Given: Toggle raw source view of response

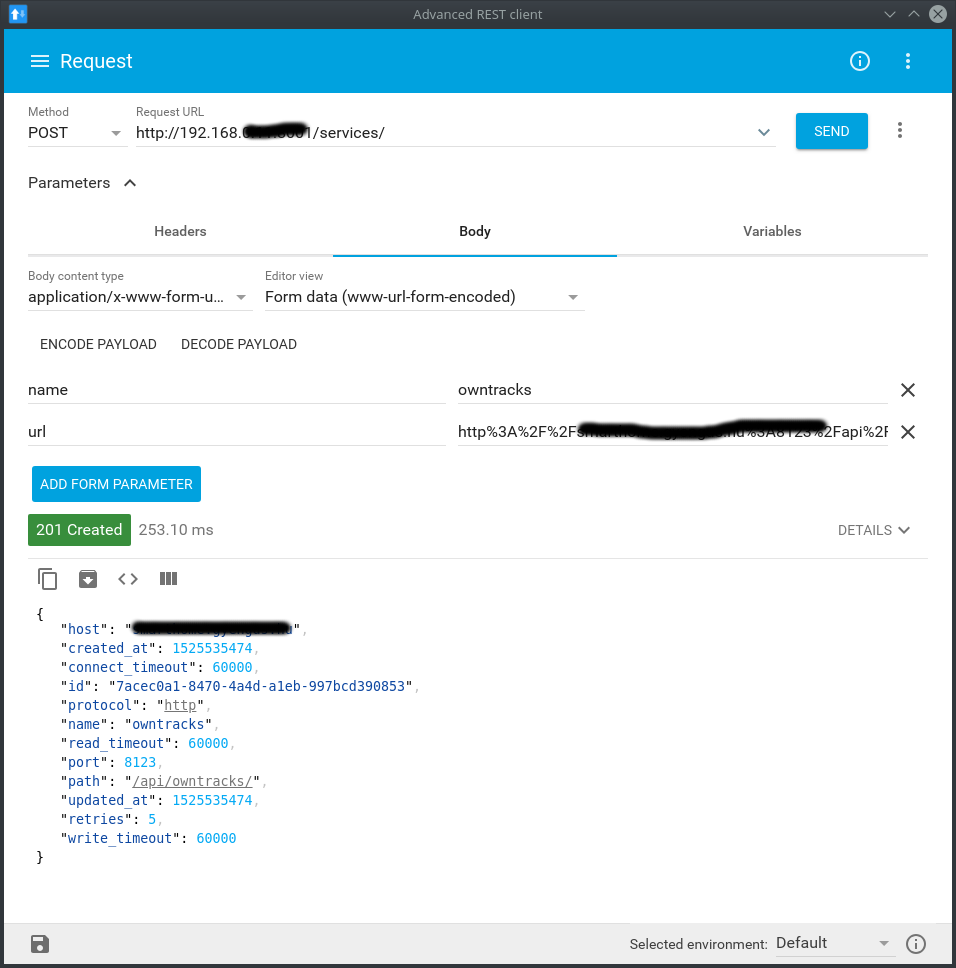Looking at the screenshot, I should pyautogui.click(x=128, y=579).
